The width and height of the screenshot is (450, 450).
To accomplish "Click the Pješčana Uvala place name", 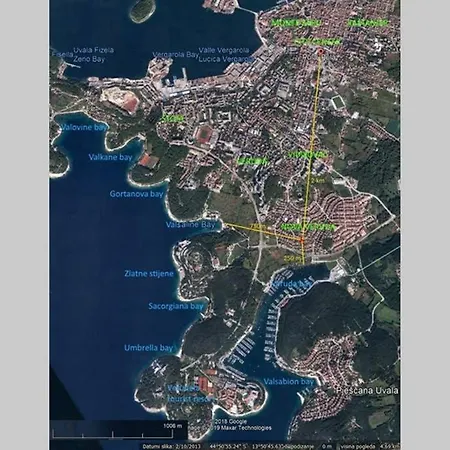I will click(x=367, y=390).
